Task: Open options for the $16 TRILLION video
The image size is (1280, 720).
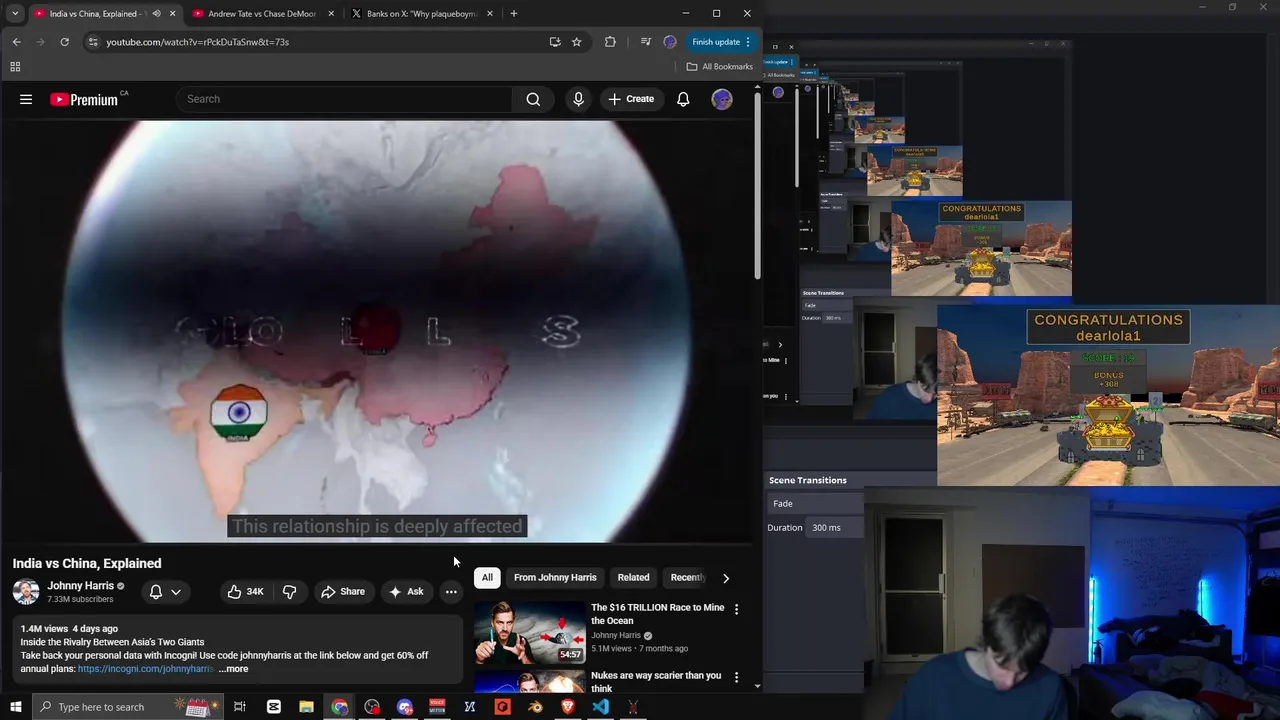Action: (737, 609)
